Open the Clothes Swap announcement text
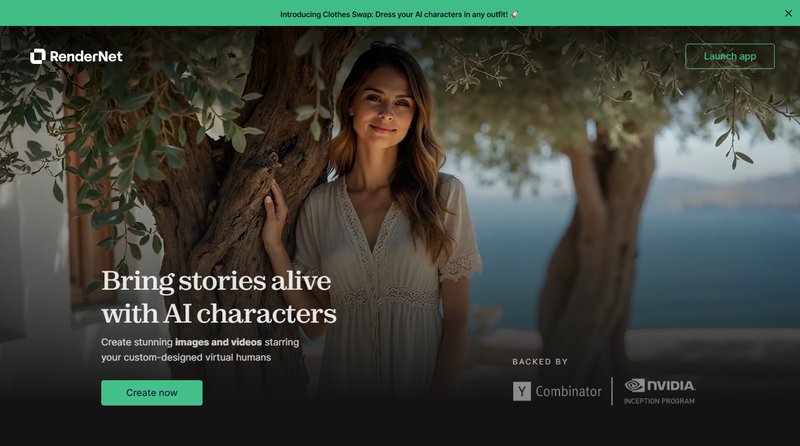This screenshot has width=800, height=446. (394, 14)
